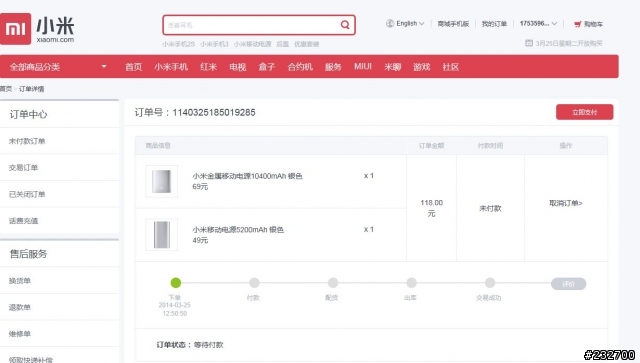Click 配货 progress step dot
This screenshot has width=640, height=363.
[x=333, y=283]
